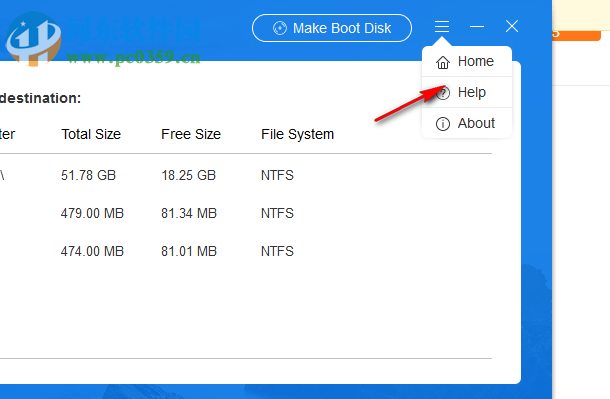Click the Free Size column header
The image size is (610, 399).
pyautogui.click(x=191, y=134)
